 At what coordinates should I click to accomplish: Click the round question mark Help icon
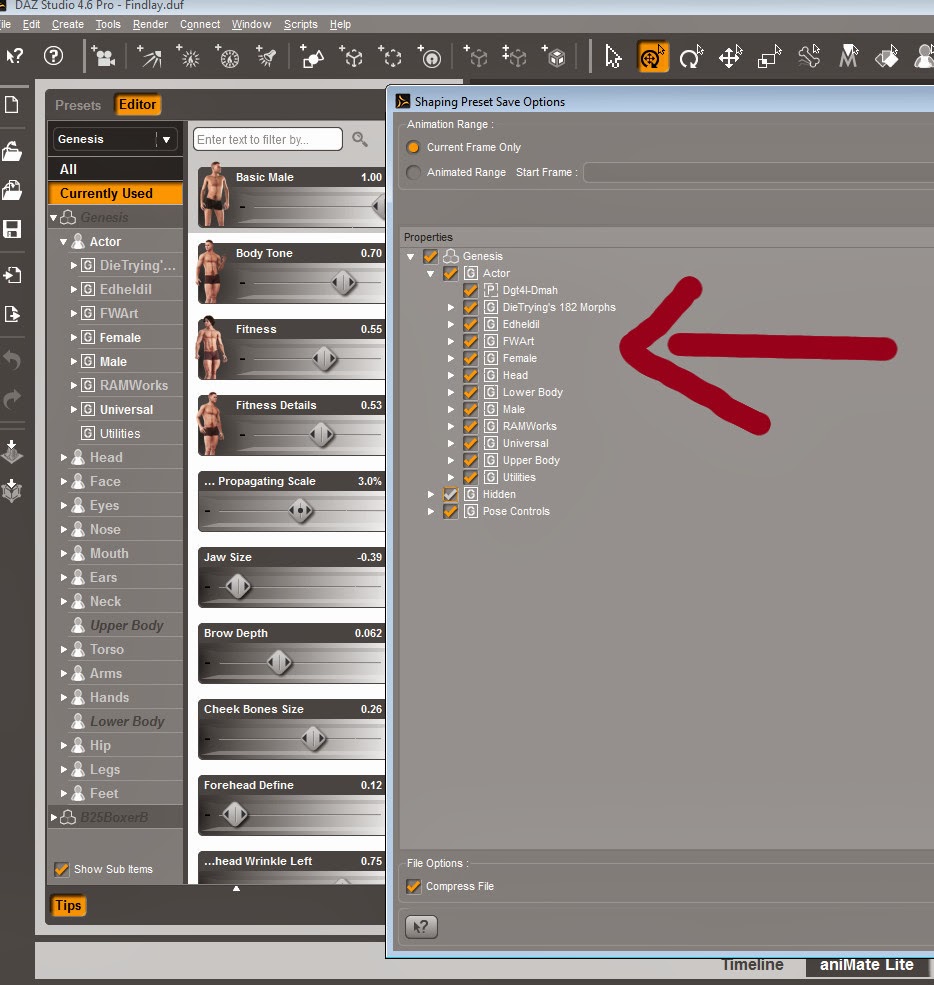click(x=53, y=57)
